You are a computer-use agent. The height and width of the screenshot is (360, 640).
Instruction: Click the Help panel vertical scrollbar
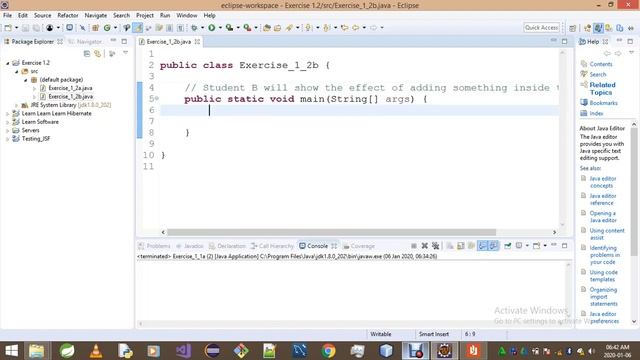[634, 192]
